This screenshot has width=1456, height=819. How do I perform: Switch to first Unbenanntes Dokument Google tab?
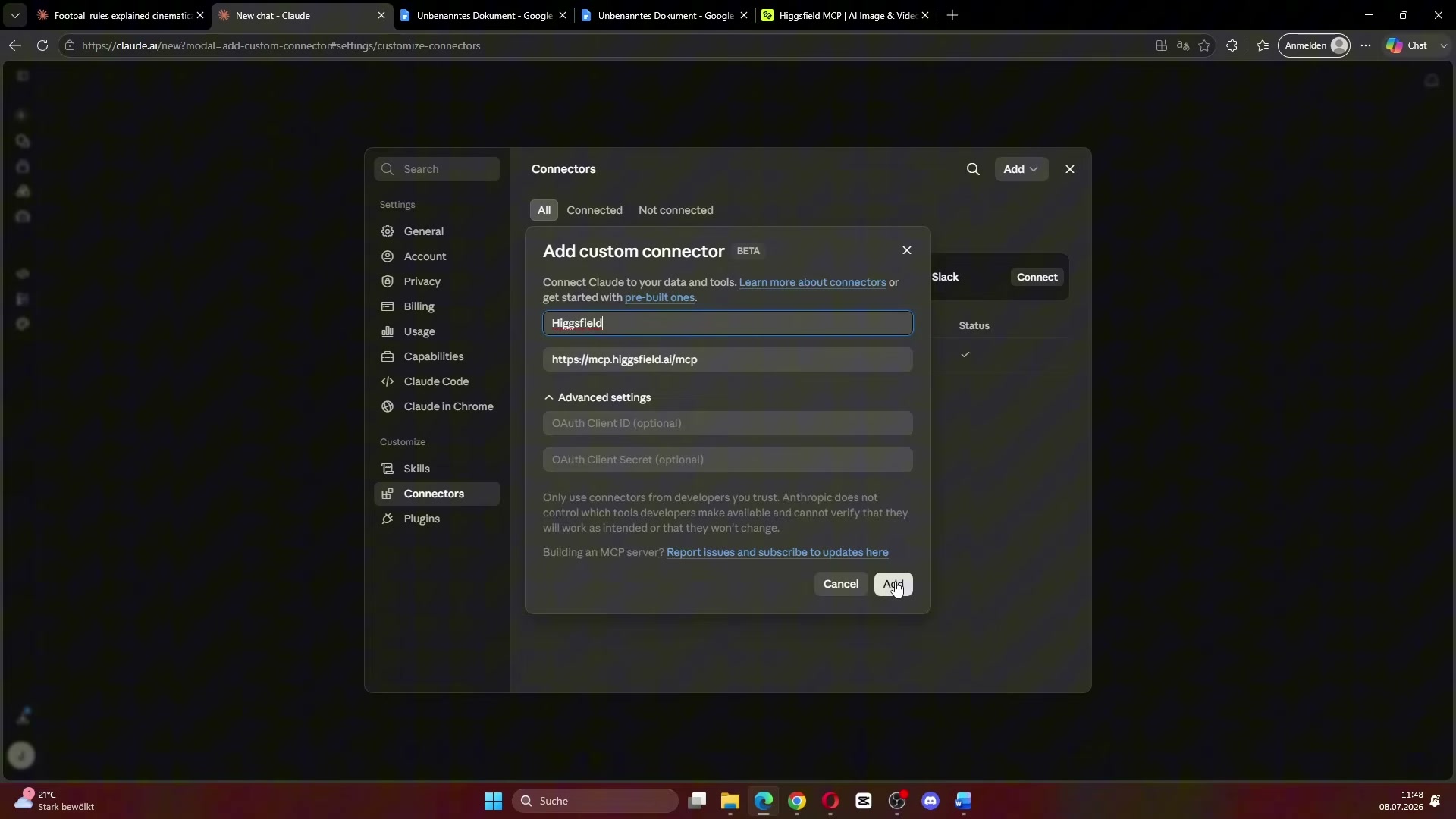point(482,15)
